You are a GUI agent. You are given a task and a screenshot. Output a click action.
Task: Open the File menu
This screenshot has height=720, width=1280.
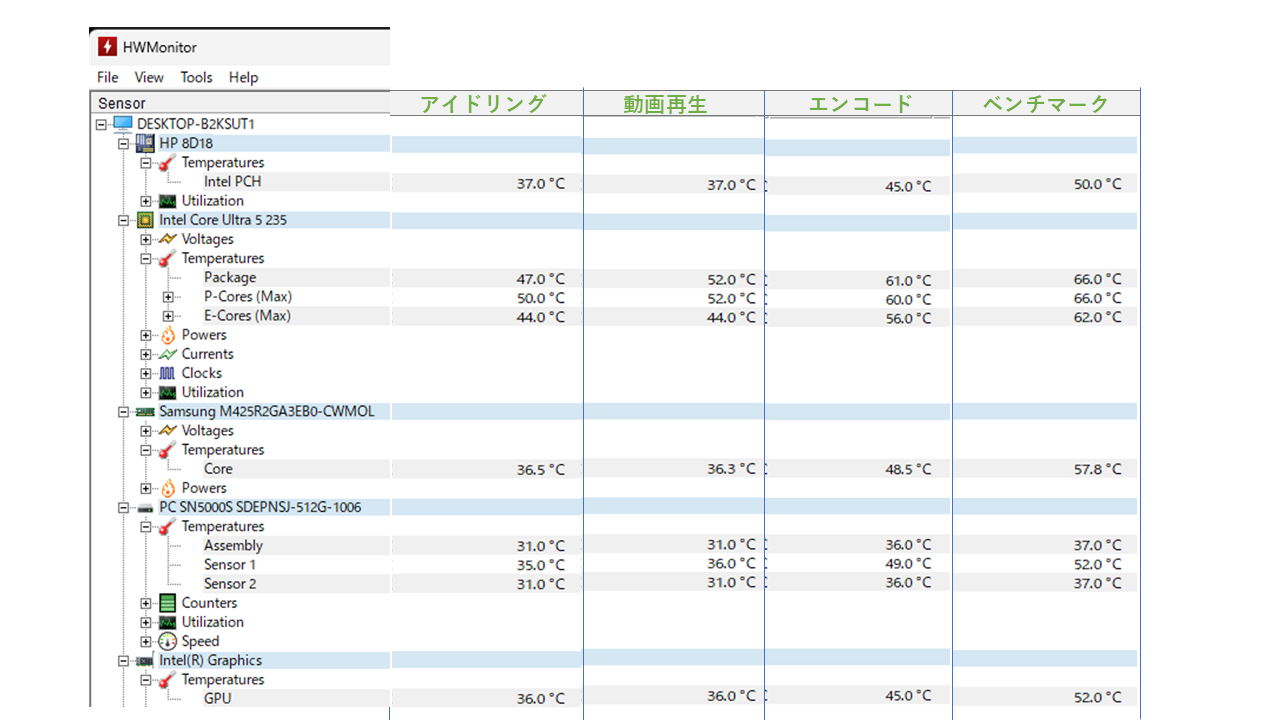[107, 77]
